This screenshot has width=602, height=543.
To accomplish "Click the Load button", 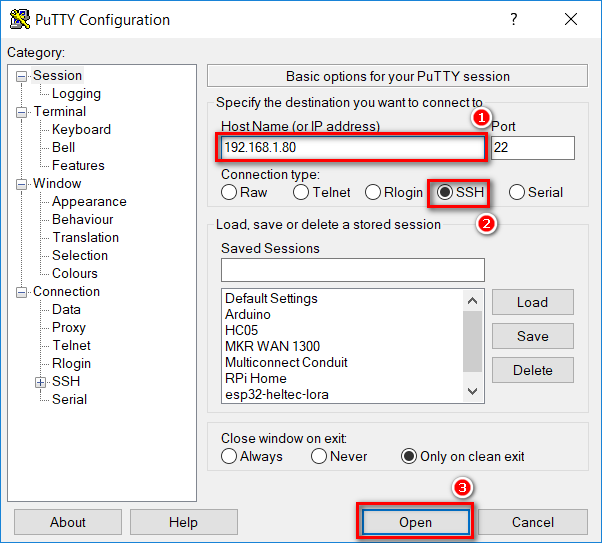I will click(x=533, y=302).
